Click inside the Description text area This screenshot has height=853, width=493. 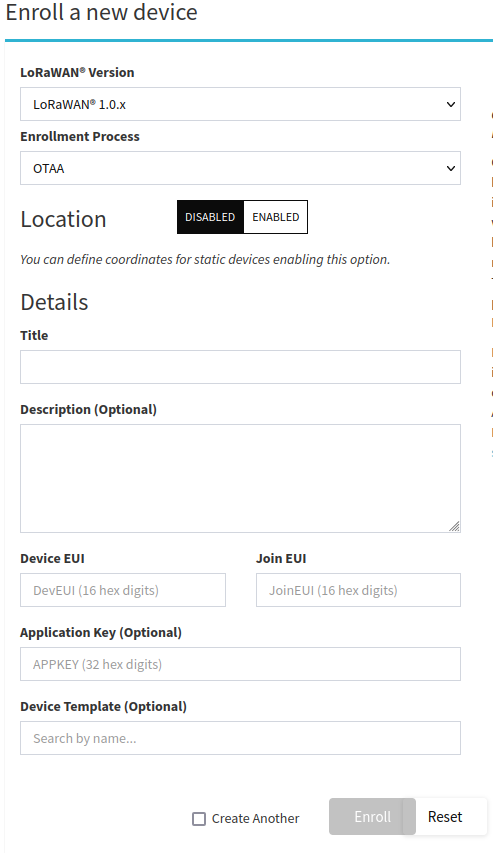click(240, 479)
